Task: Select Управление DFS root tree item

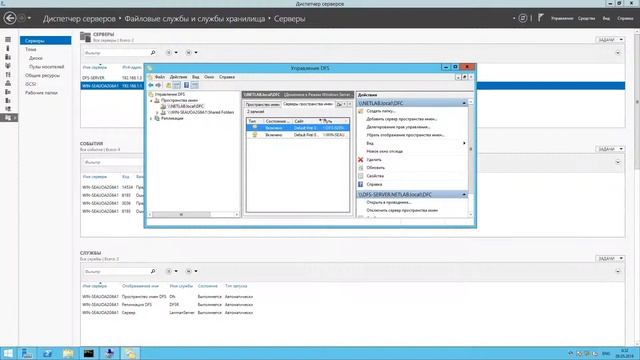Action: point(169,94)
